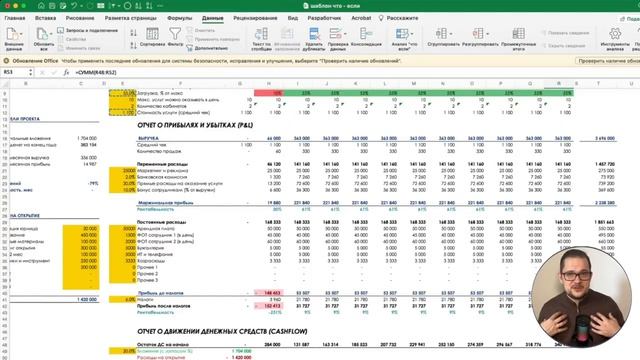
Task: Click the Прочее 2 row label
Action: tap(148, 274)
